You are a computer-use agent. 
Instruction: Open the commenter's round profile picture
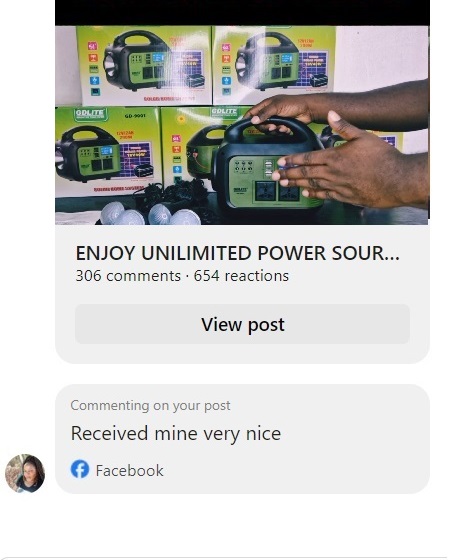pos(25,473)
